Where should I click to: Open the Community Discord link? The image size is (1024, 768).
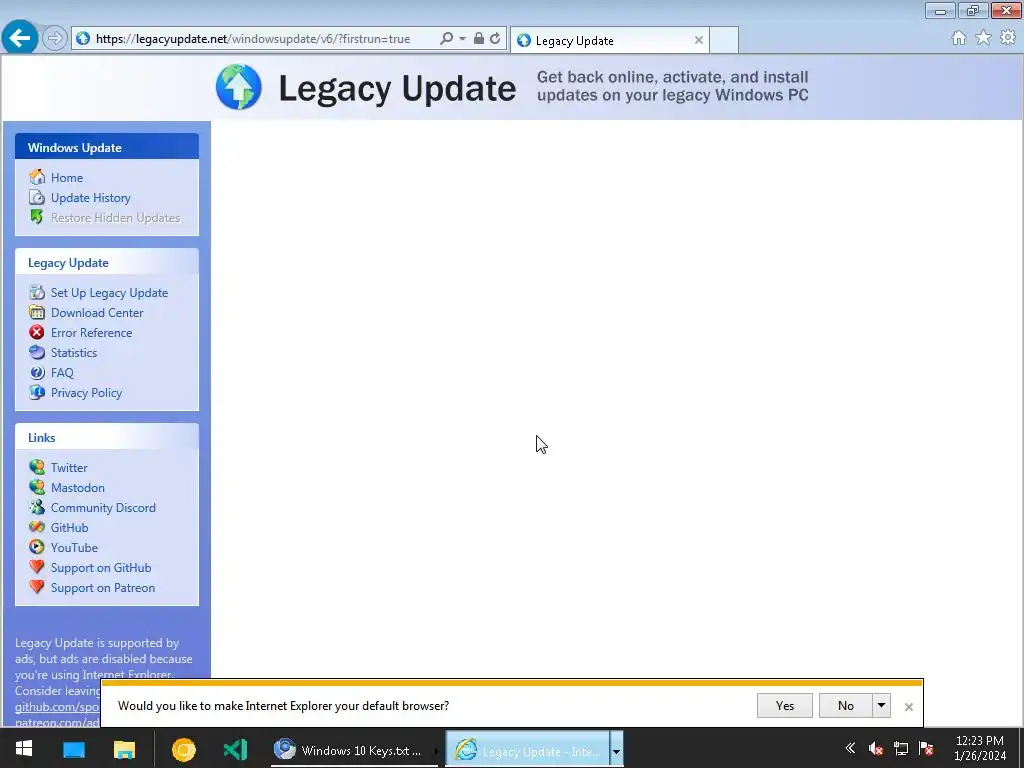click(x=103, y=508)
